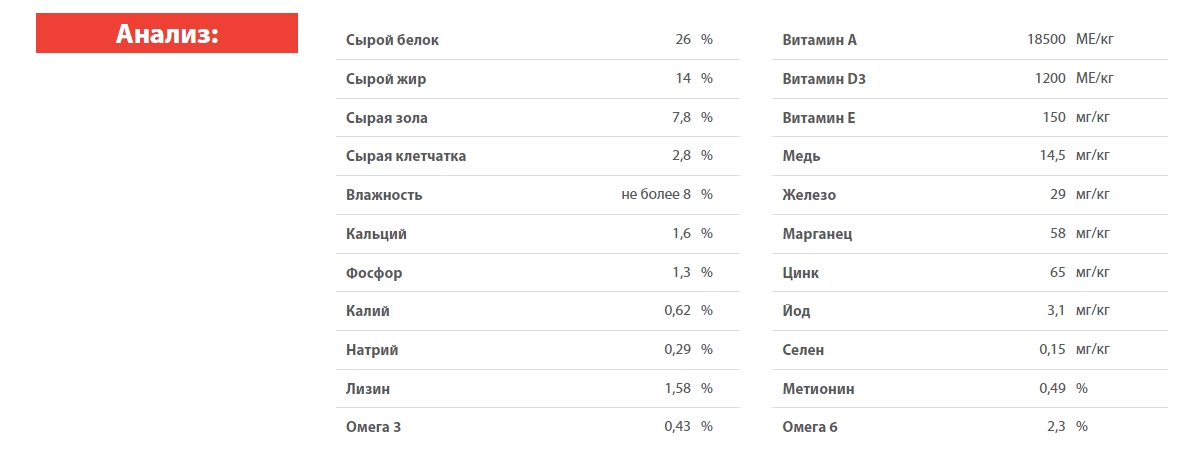Click the Сырой жир label
1190x471 pixels.
[x=379, y=79]
